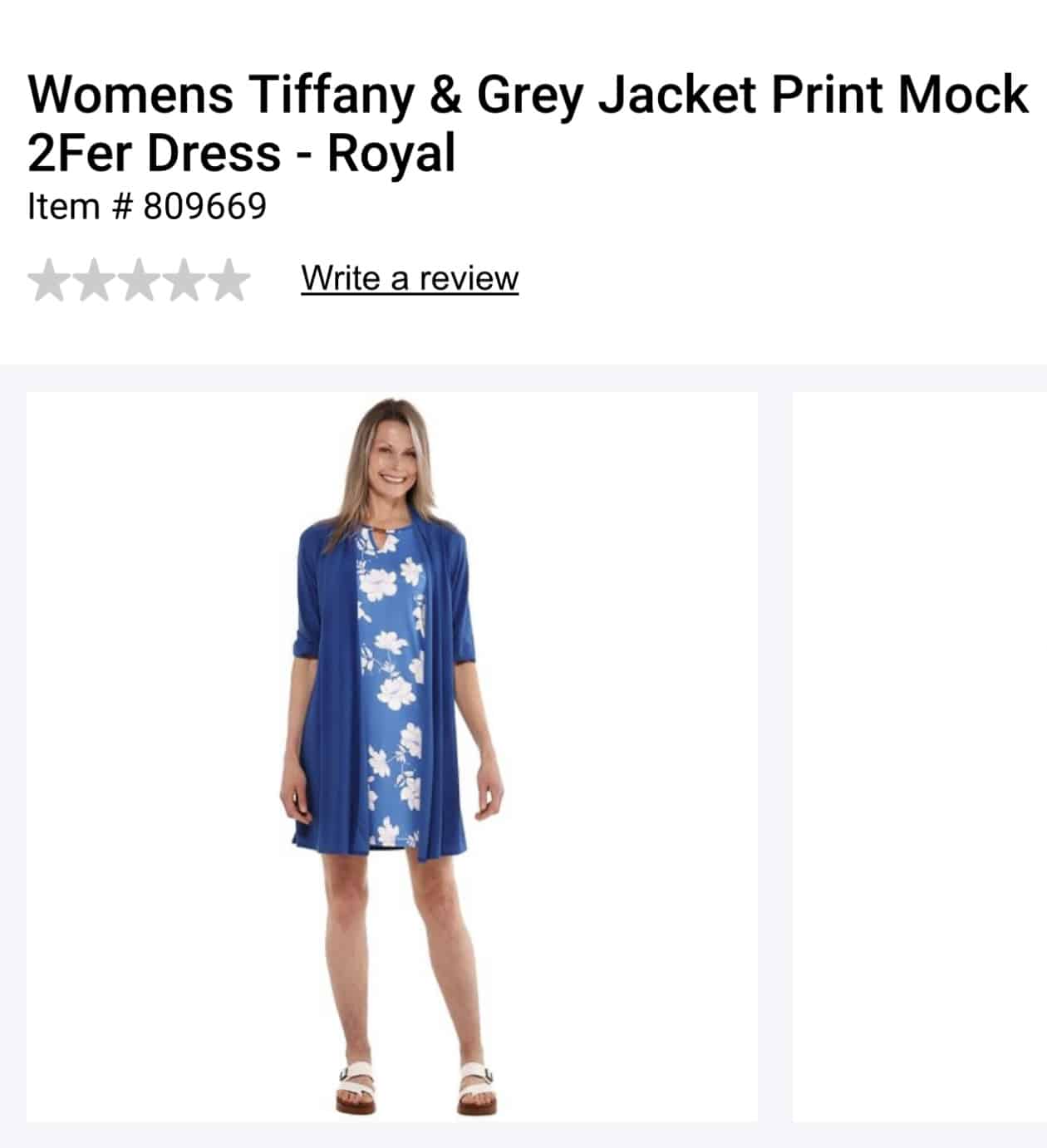Screen dimensions: 1047x1148
Task: Click the floral print dress in photo
Action: [389, 689]
